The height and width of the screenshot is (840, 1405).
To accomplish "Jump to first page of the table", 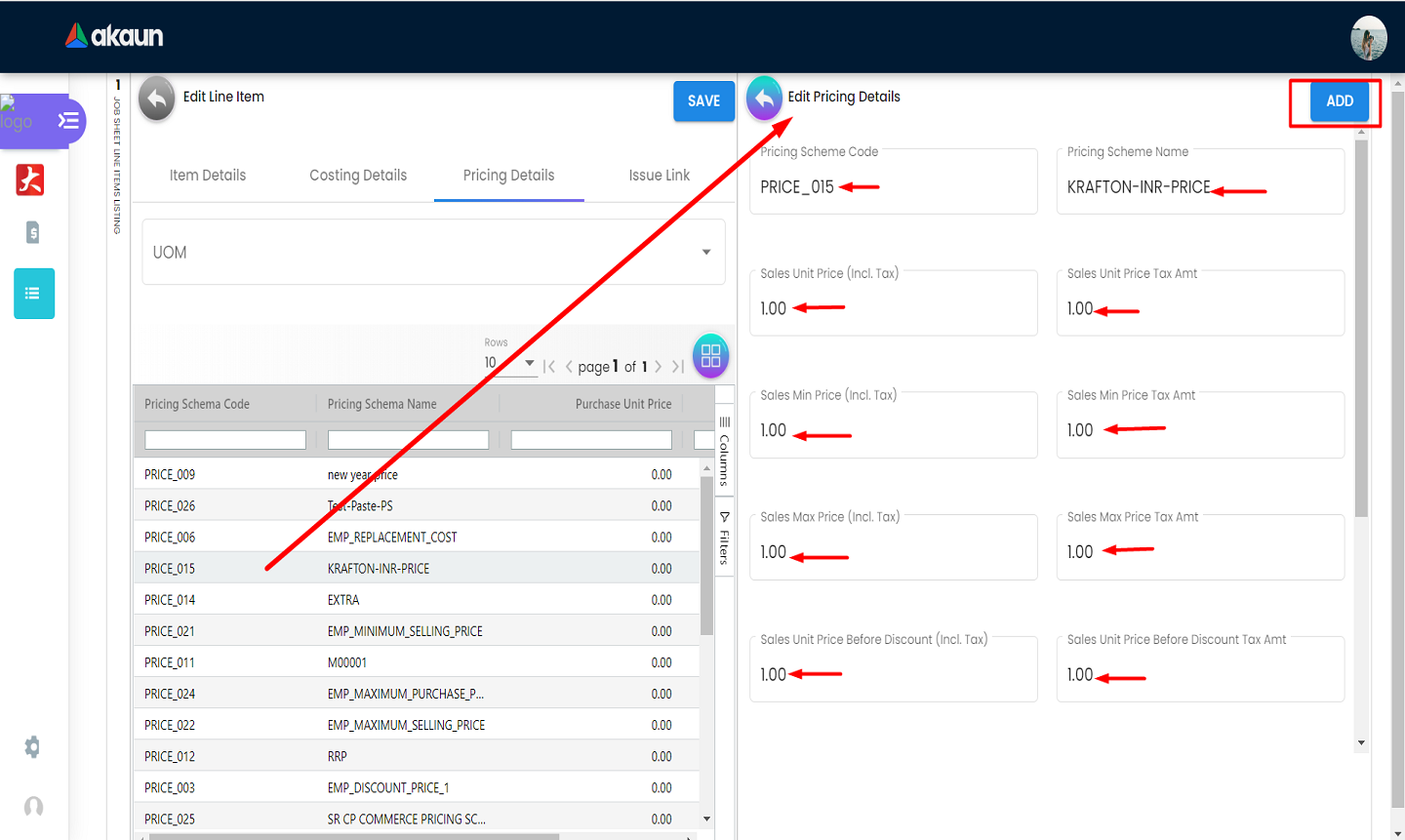I will (x=549, y=367).
